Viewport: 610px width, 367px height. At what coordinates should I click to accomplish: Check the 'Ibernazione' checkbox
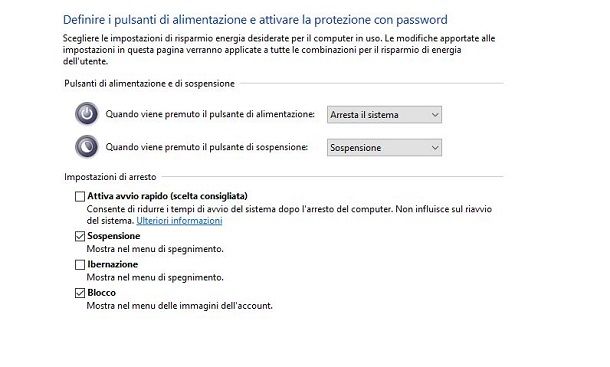(x=80, y=265)
